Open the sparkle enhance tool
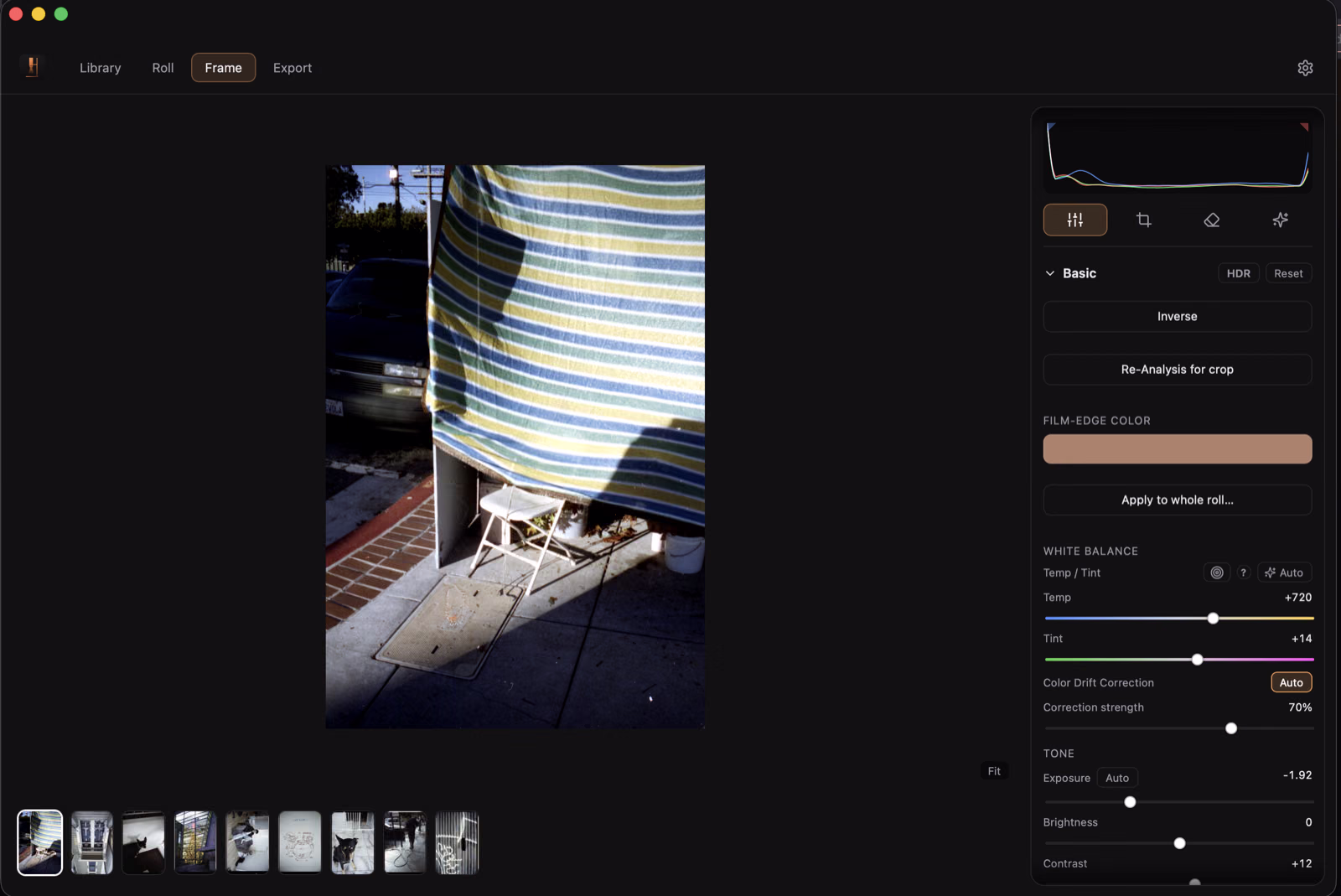1341x896 pixels. coord(1280,220)
